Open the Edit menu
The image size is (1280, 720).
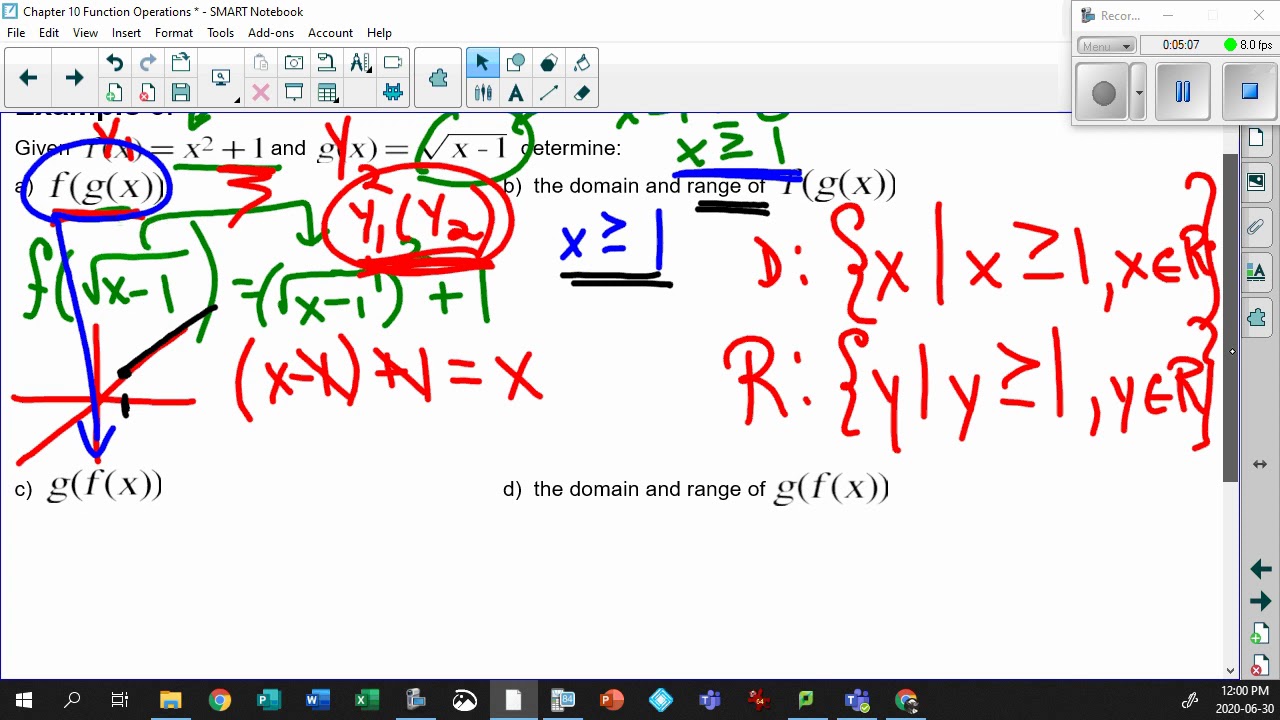coord(49,33)
